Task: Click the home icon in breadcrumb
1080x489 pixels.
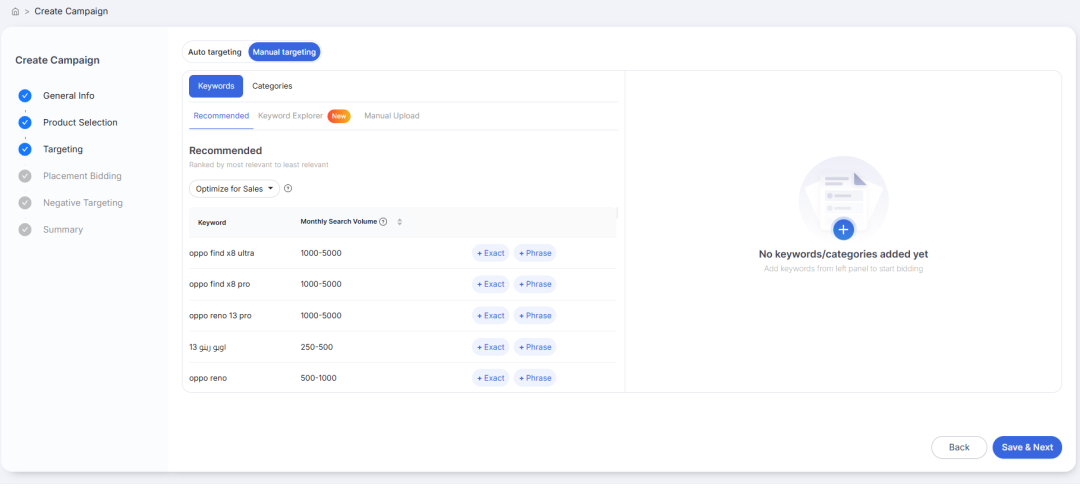Action: [15, 12]
